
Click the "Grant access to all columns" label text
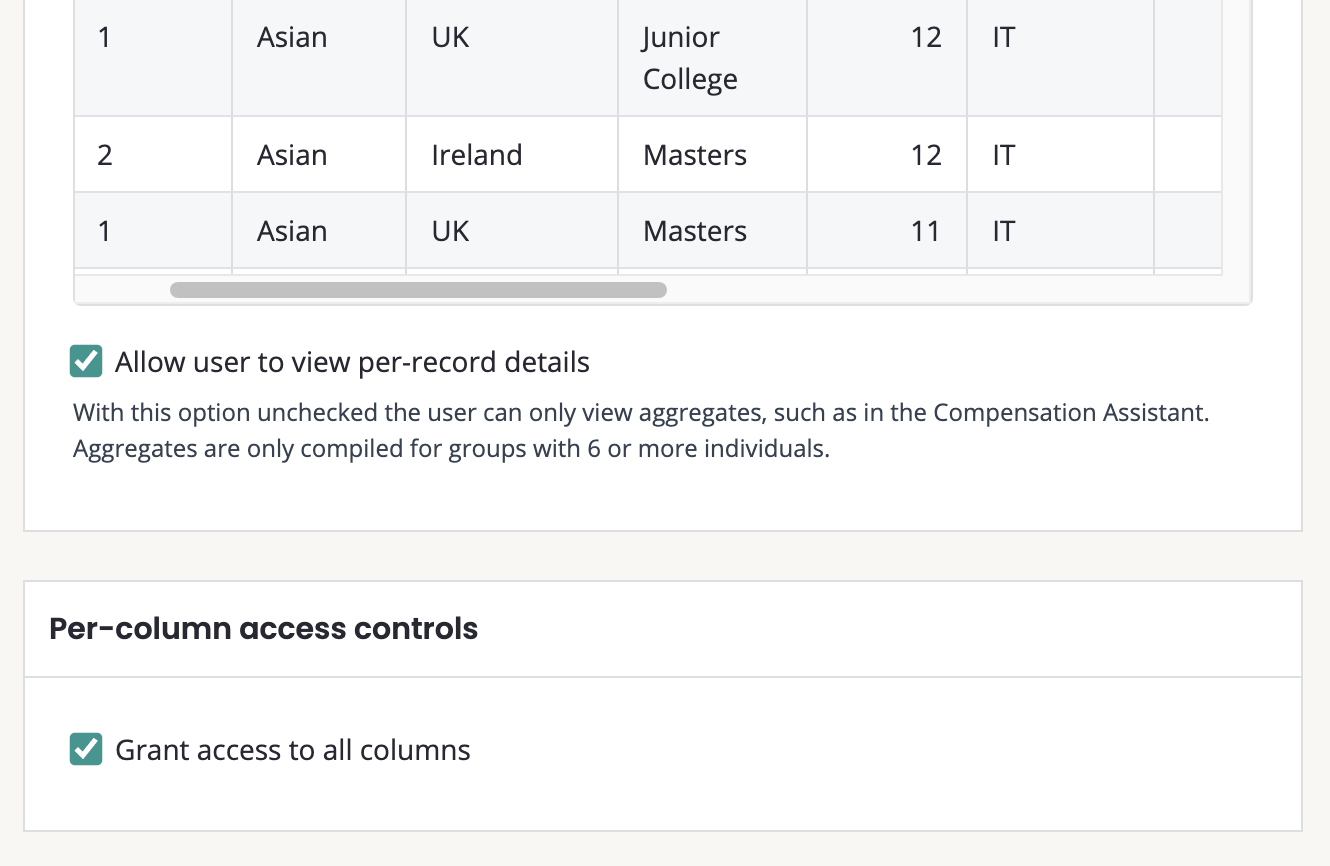click(293, 750)
